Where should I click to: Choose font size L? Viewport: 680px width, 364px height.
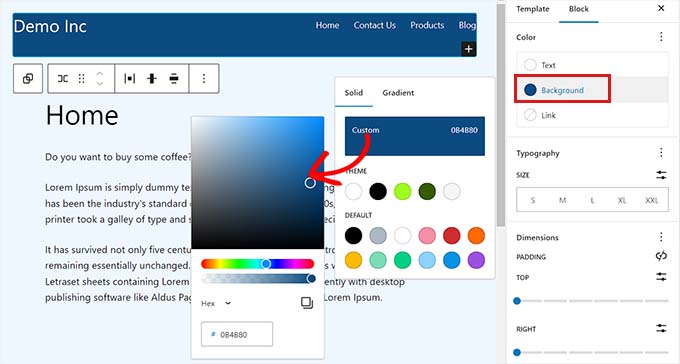point(592,200)
